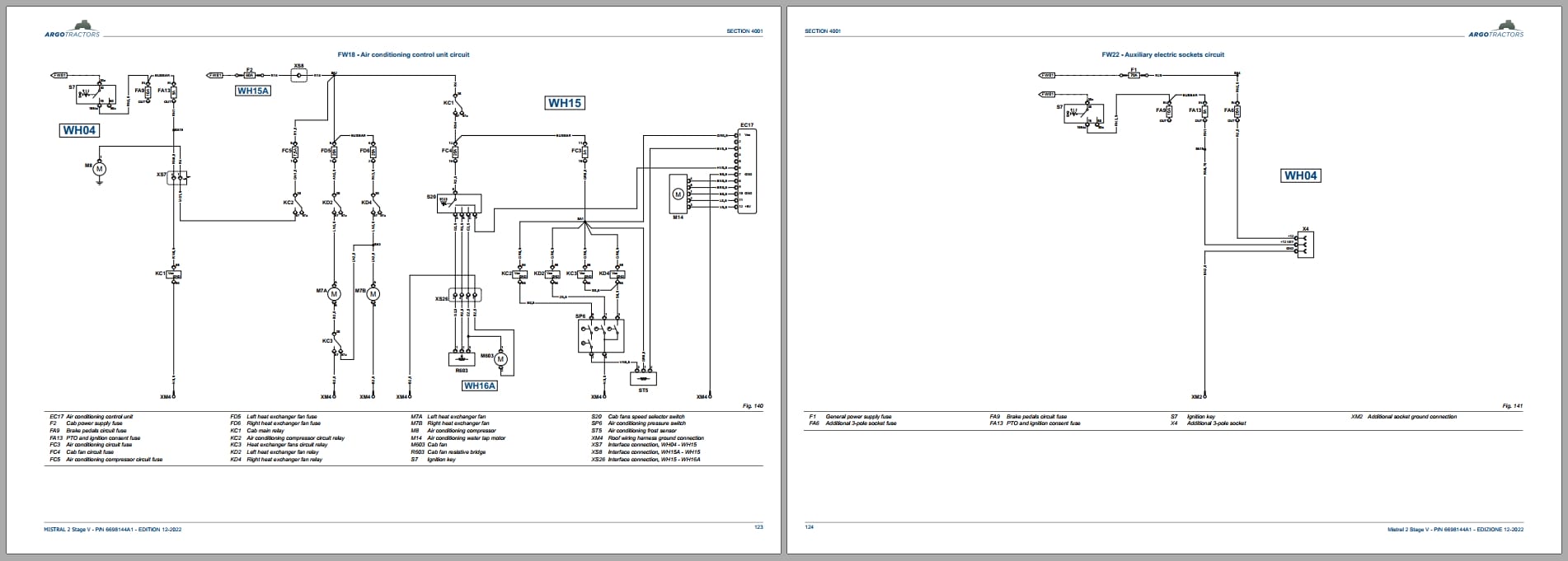Click legend entry 'KD4 Right heat exchanger fan relay'
This screenshot has height=561, width=1568.
tap(276, 459)
